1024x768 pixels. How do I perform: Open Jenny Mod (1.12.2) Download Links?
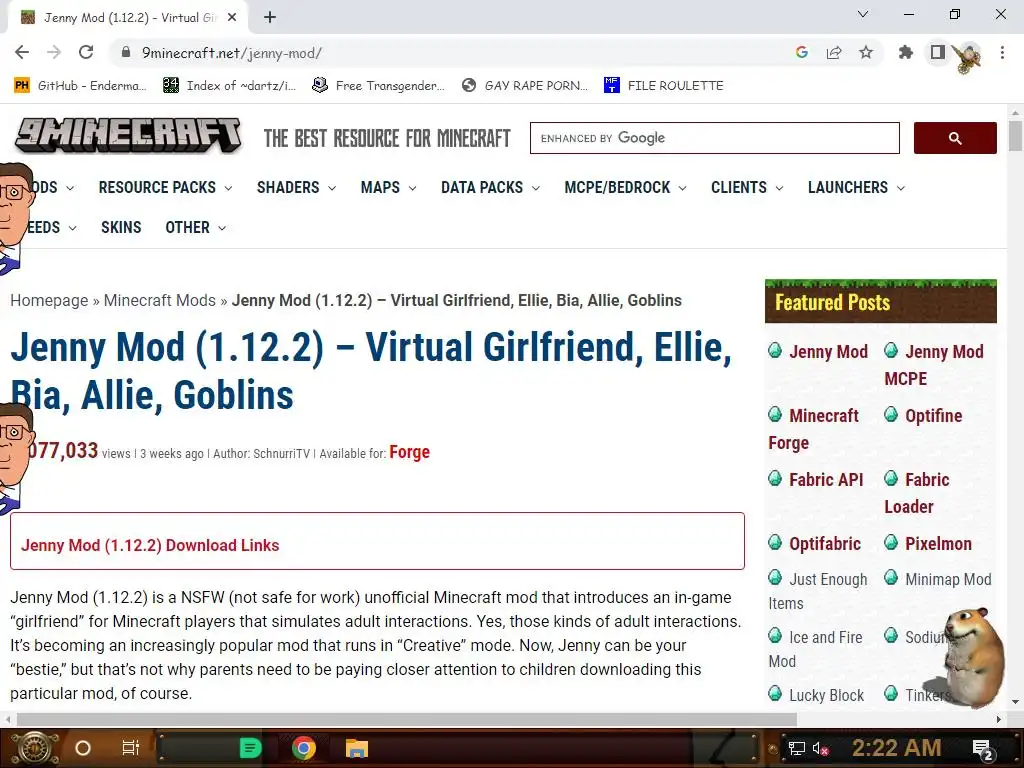pos(150,545)
